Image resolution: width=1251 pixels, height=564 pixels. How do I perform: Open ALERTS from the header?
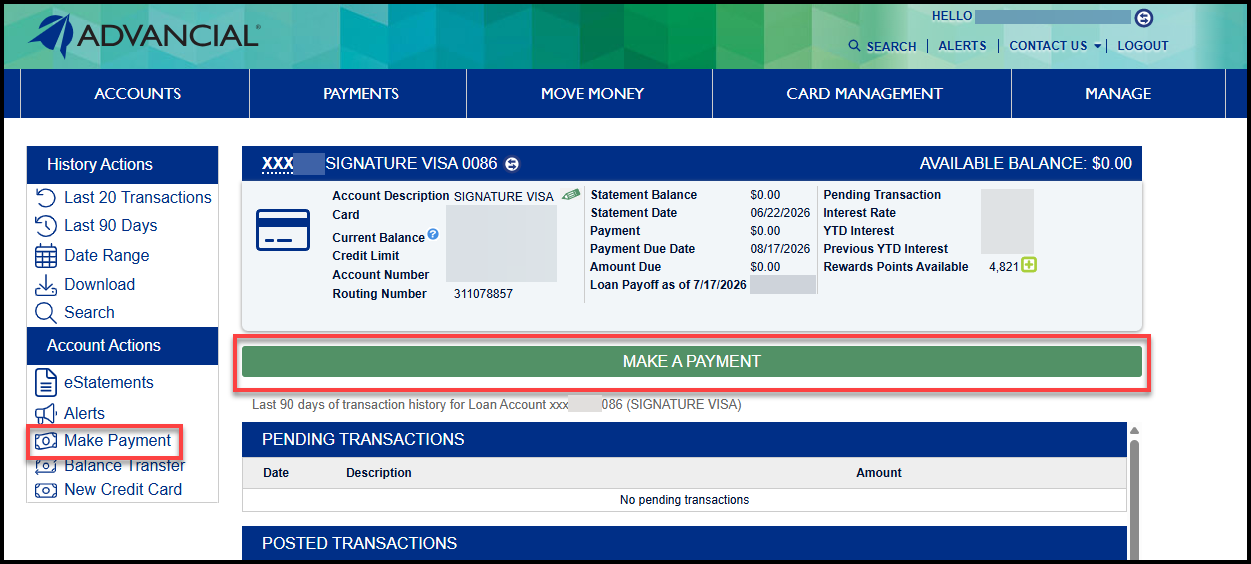pos(962,46)
